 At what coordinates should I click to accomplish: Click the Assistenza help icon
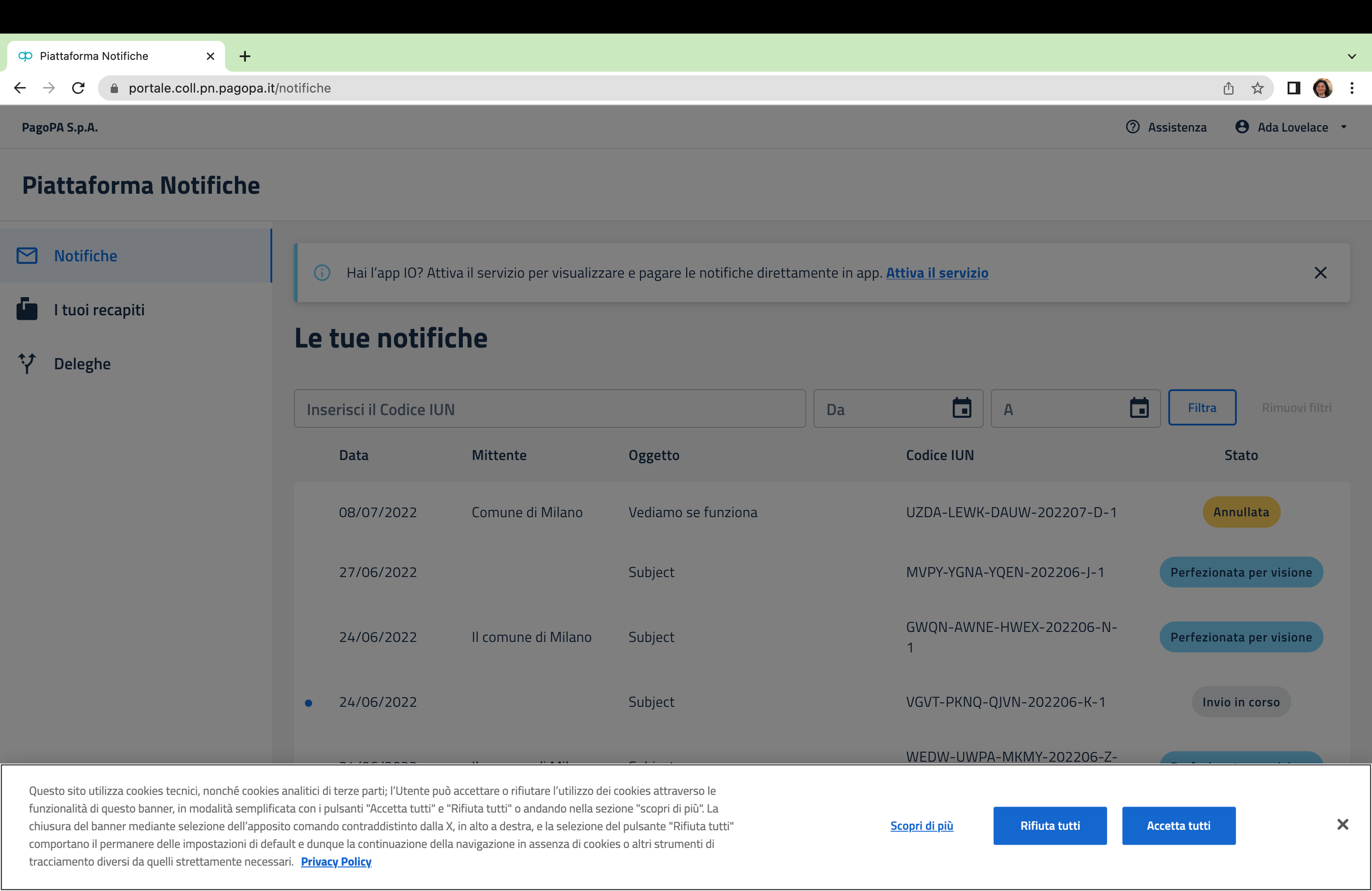tap(1132, 127)
